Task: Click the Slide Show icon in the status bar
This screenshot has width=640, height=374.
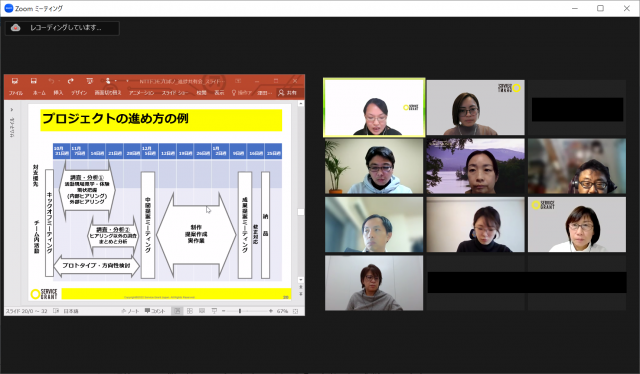Action: click(x=214, y=311)
